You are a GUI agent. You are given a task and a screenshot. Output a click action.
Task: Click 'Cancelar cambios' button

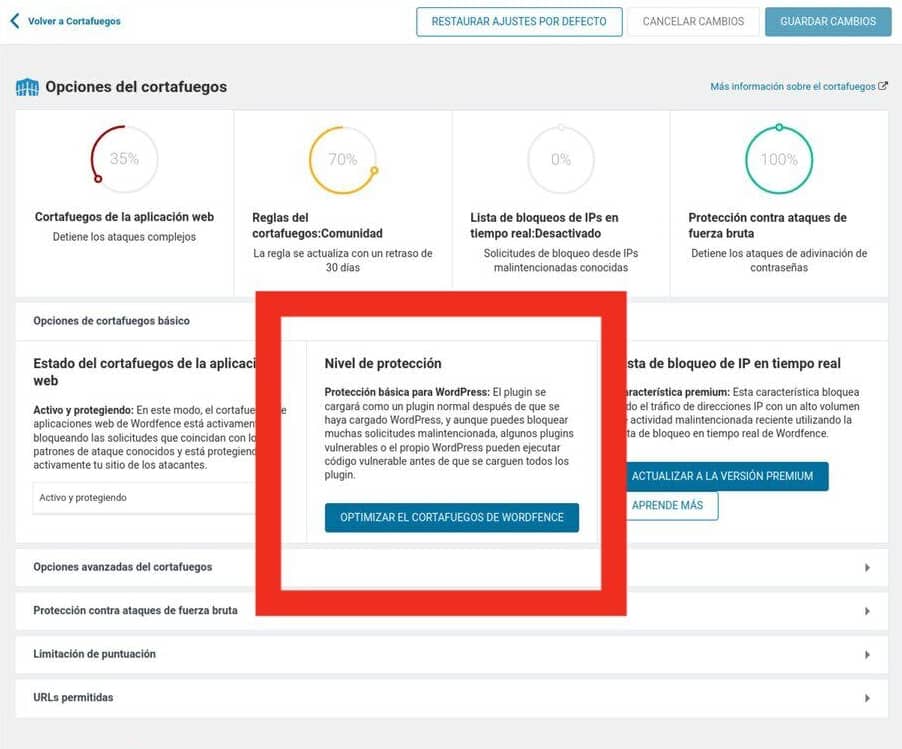693,22
